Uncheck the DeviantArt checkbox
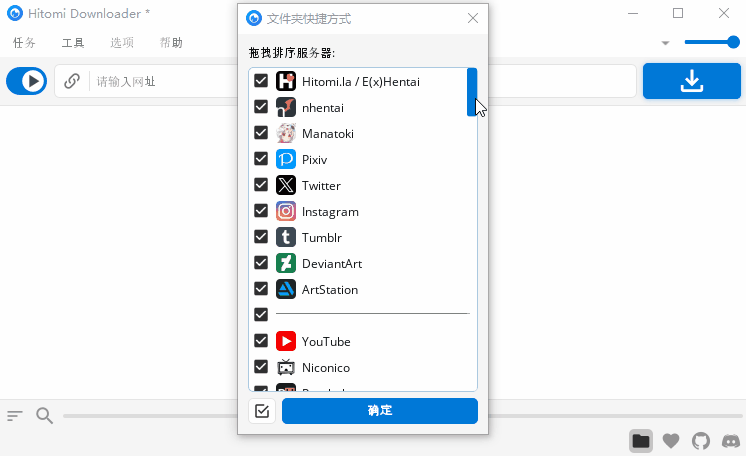746x456 pixels. pos(261,263)
